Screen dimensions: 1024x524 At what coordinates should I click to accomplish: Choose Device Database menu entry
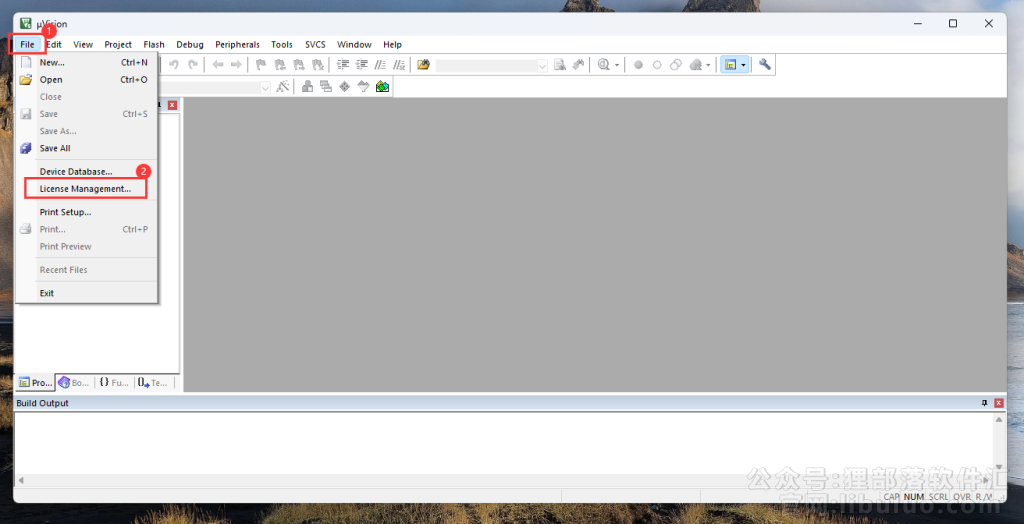(x=76, y=172)
